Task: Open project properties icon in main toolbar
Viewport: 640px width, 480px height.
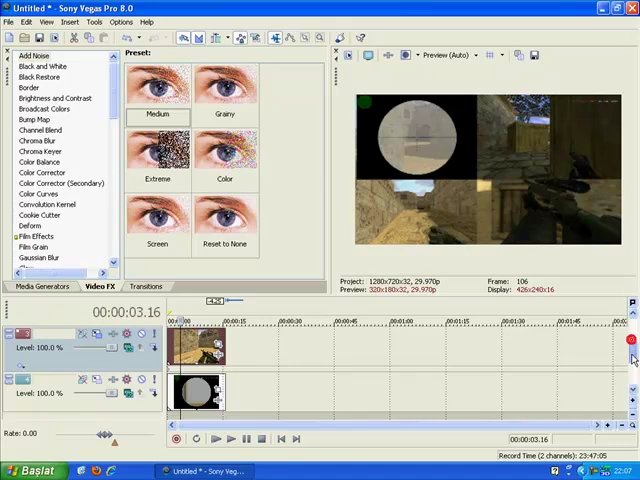Action: tap(54, 38)
